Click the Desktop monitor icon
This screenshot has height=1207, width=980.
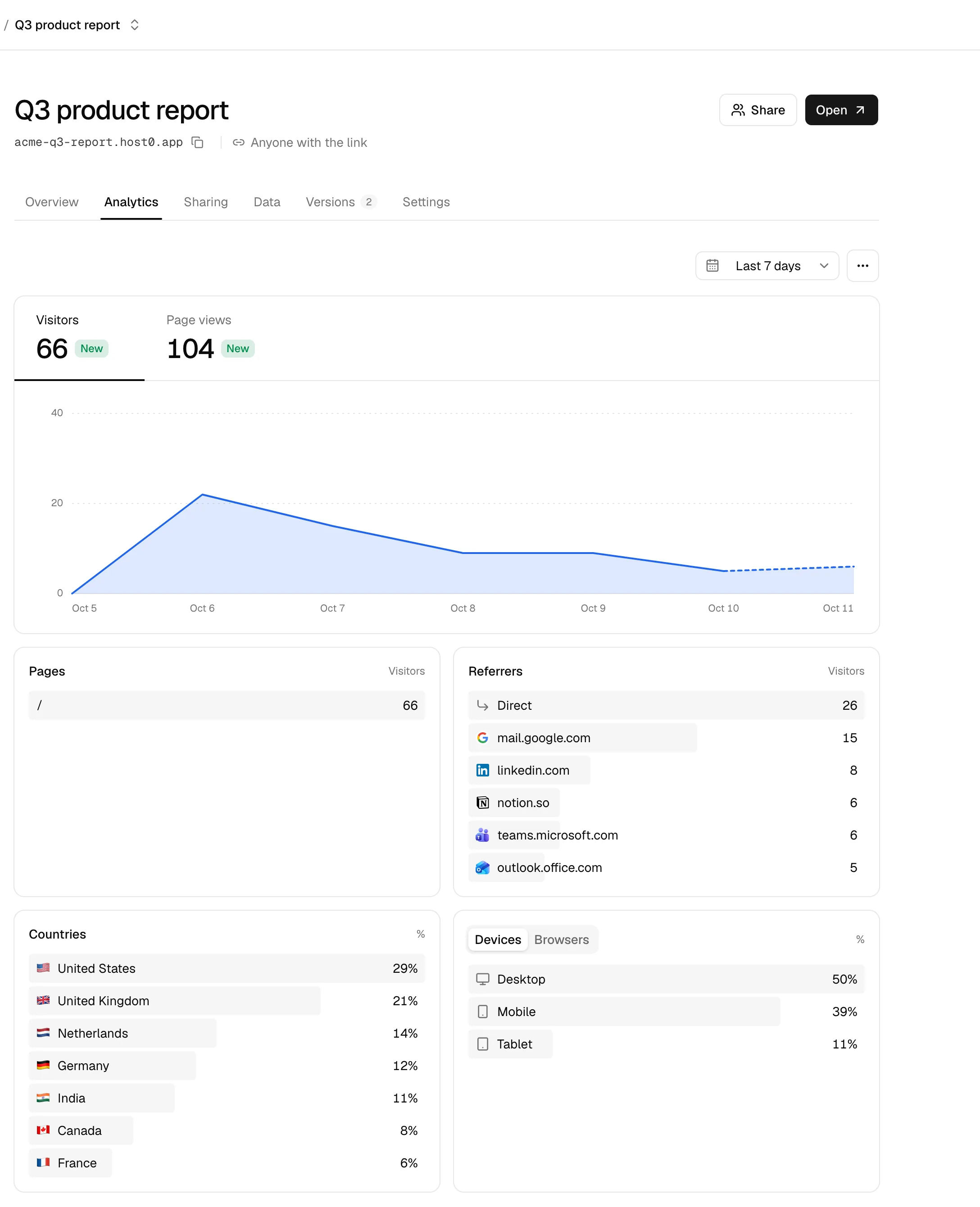click(x=482, y=979)
